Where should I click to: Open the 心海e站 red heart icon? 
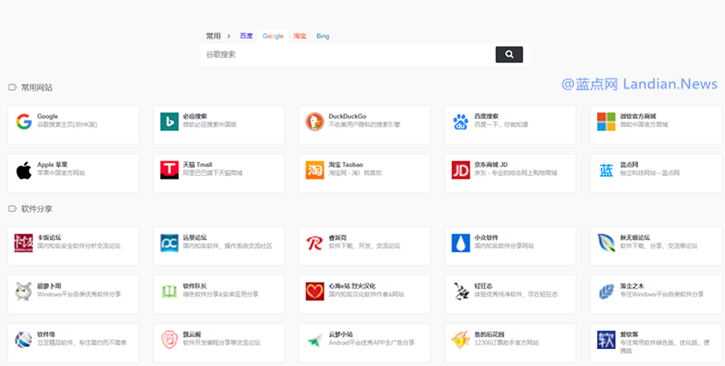point(315,292)
